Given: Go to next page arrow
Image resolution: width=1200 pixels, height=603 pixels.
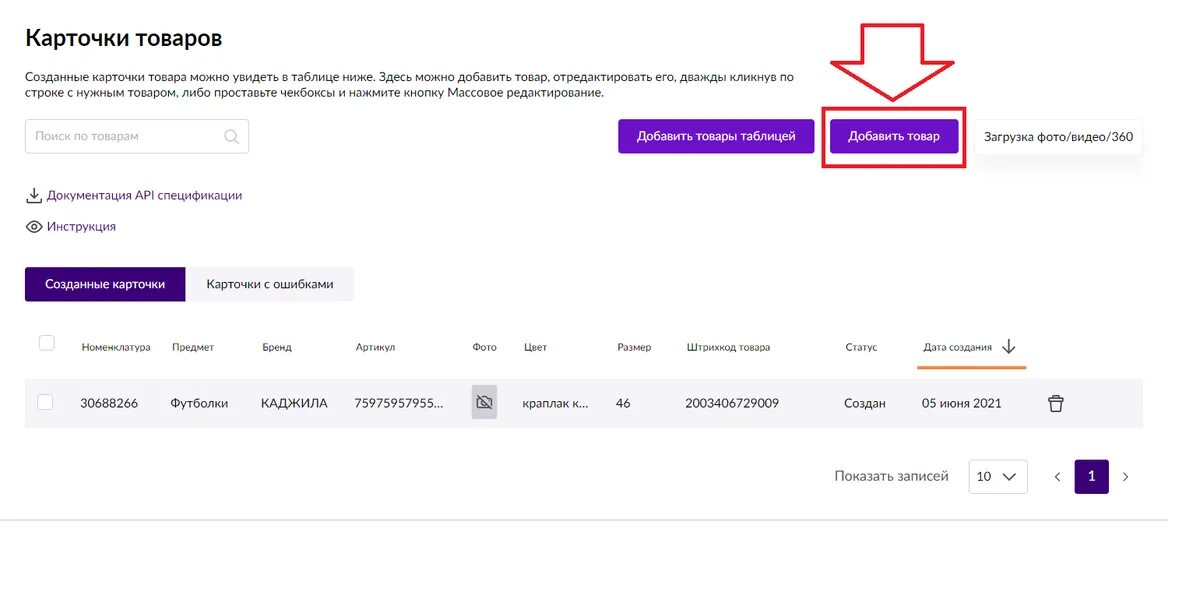Looking at the screenshot, I should (x=1125, y=477).
